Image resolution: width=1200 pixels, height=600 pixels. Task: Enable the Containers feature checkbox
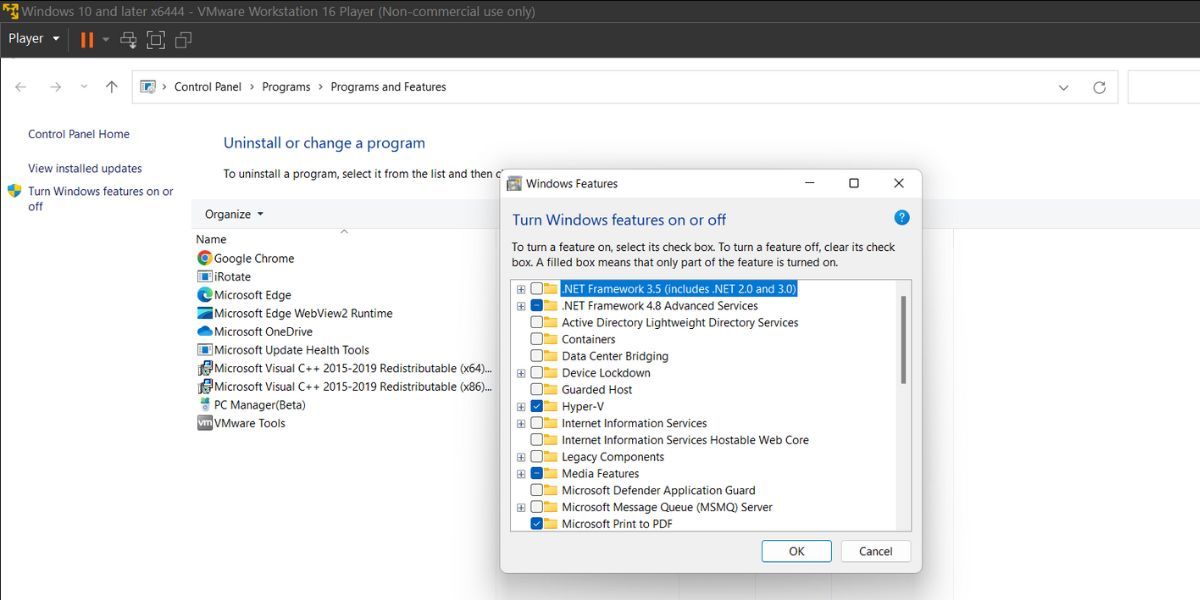[537, 339]
